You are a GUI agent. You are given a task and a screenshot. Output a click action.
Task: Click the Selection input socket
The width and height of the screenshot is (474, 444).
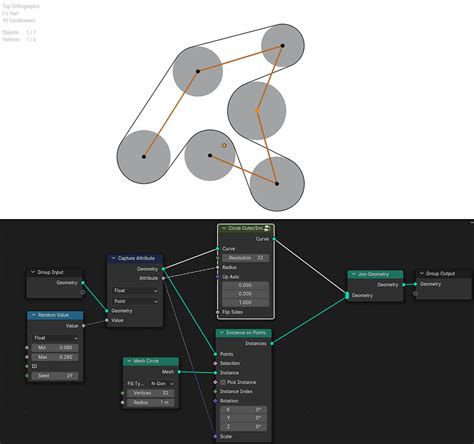(x=215, y=363)
